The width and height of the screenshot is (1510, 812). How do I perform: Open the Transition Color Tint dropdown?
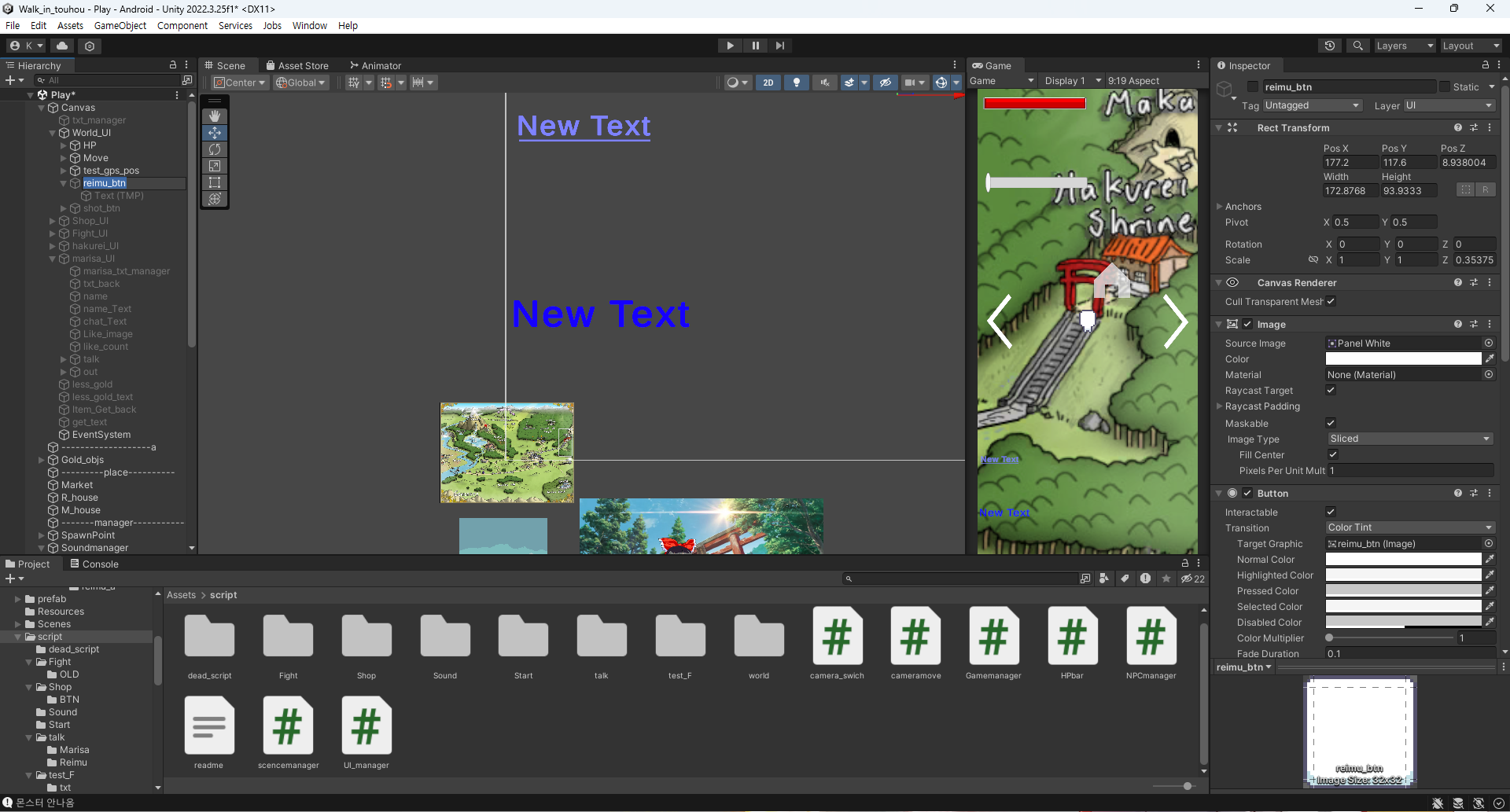pos(1409,527)
